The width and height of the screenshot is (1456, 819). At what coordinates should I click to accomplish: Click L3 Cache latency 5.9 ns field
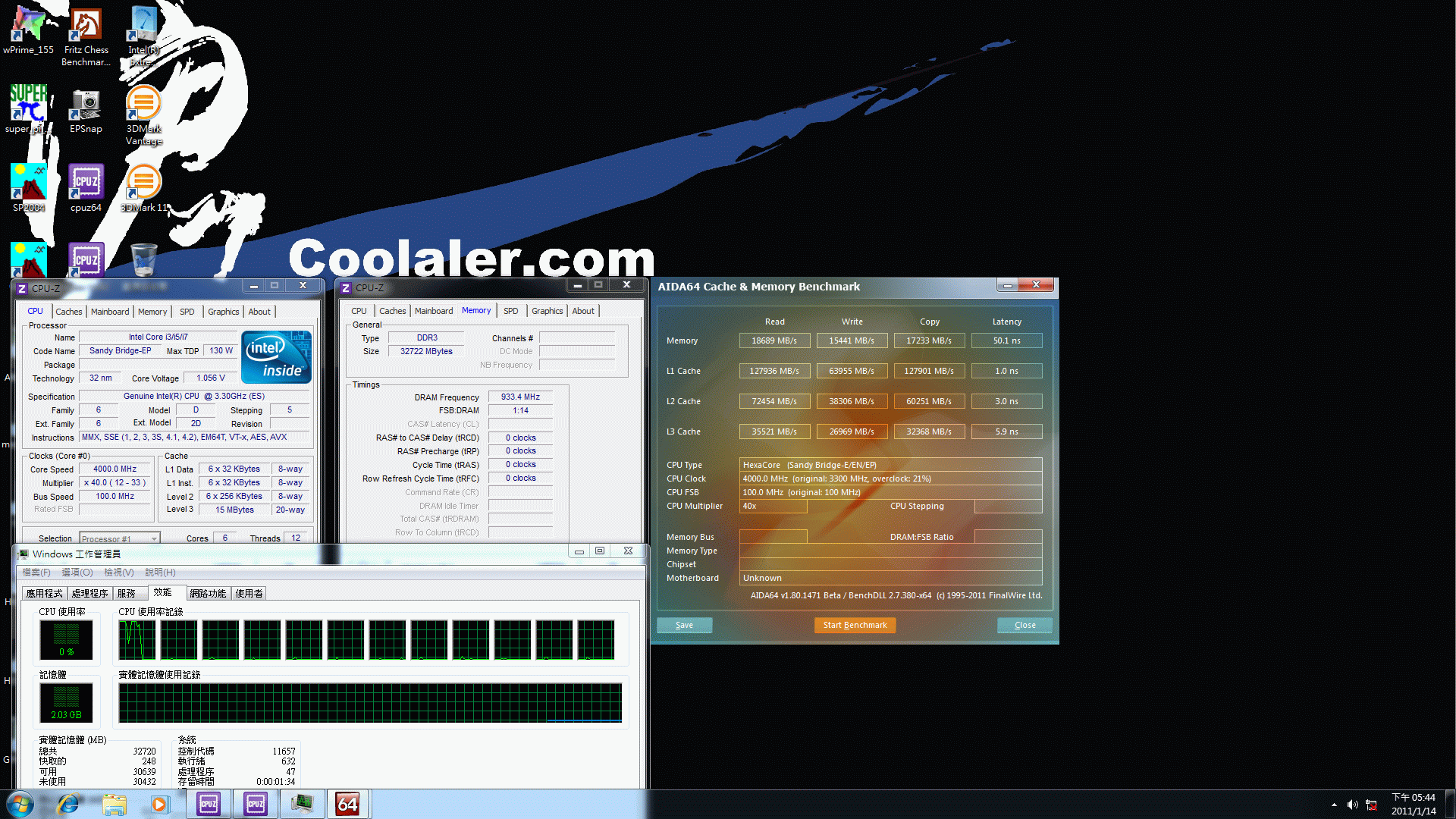pyautogui.click(x=1006, y=431)
